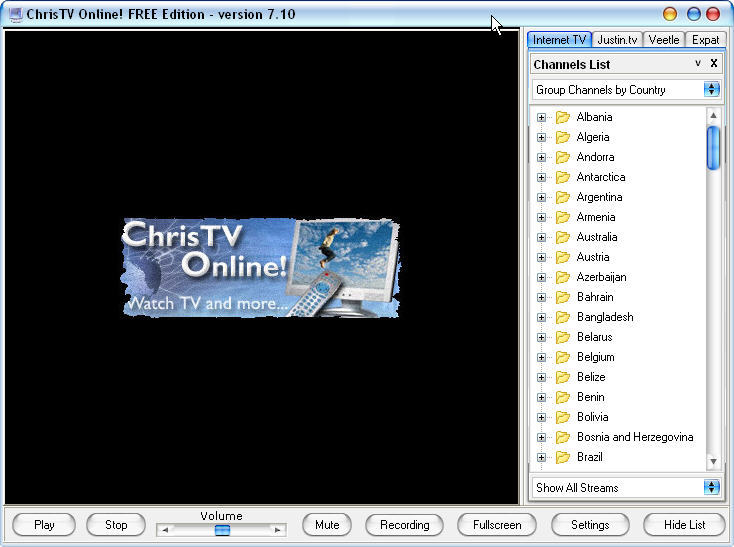
Task: Click the ChrisTV Online banner image
Action: 261,268
